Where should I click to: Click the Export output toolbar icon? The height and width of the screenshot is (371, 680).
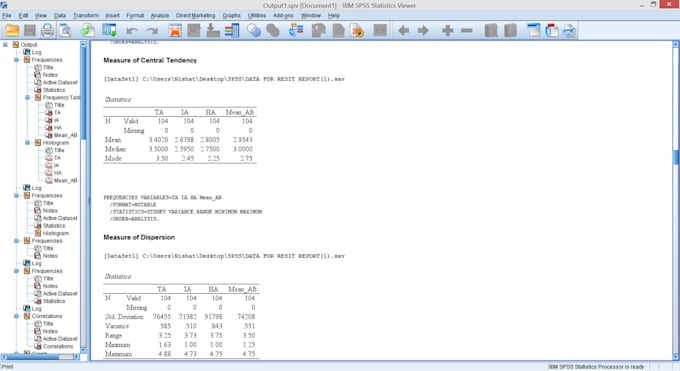coord(88,30)
